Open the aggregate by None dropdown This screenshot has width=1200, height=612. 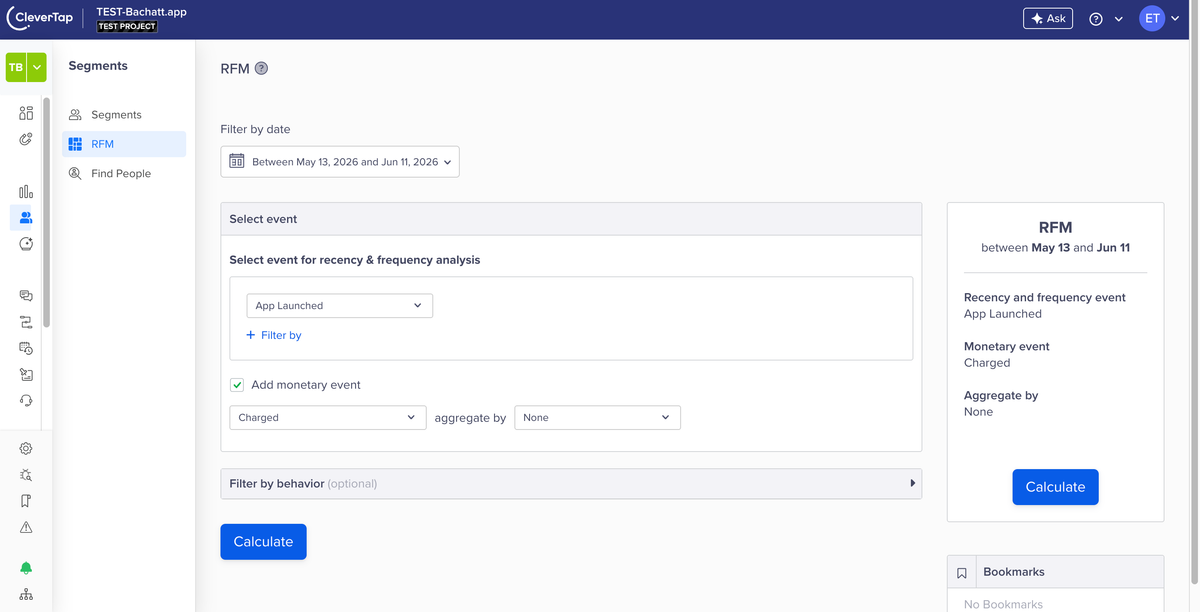[597, 418]
